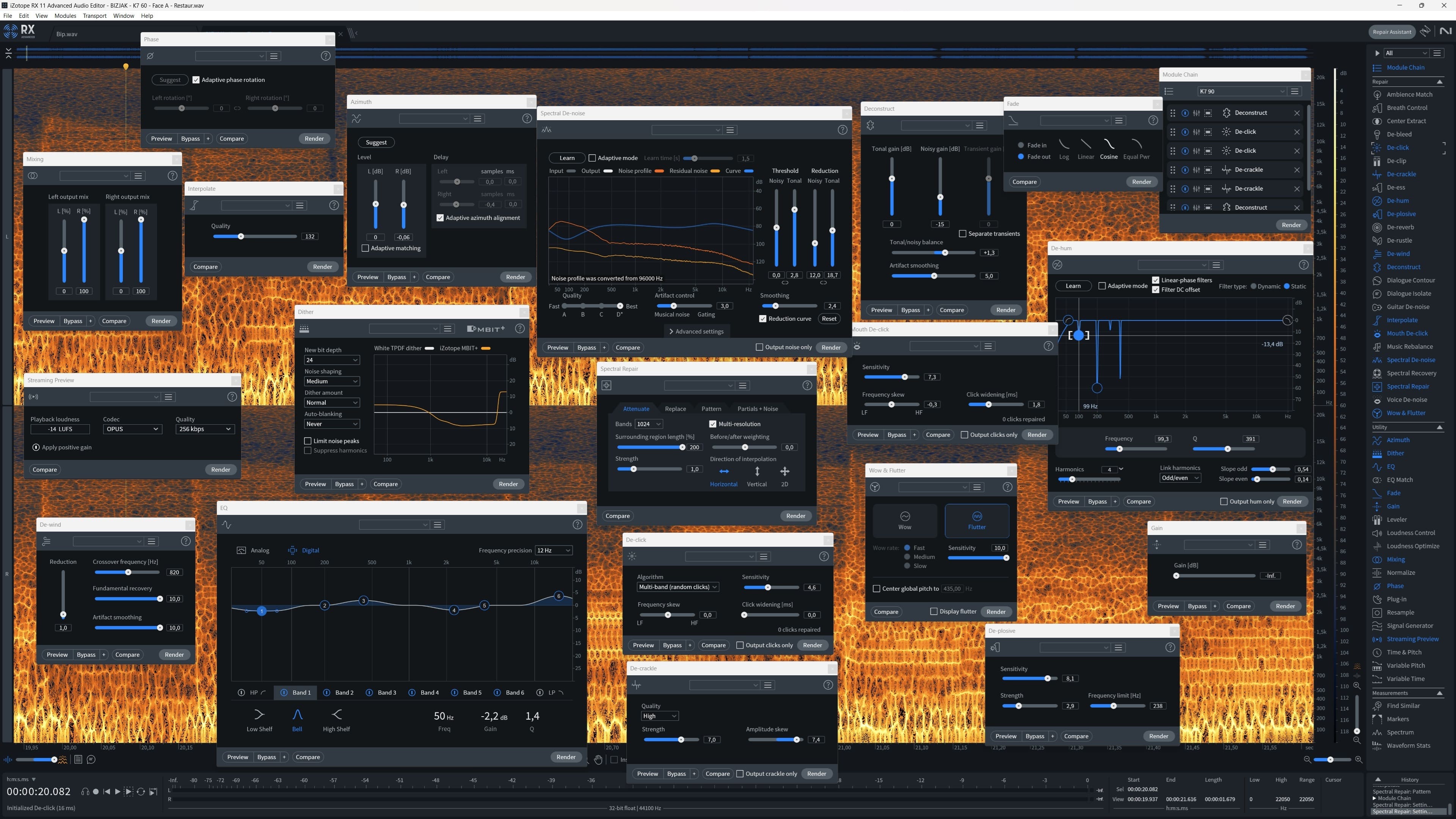The width and height of the screenshot is (1456, 819).
Task: Open the Modules menu
Action: click(65, 16)
